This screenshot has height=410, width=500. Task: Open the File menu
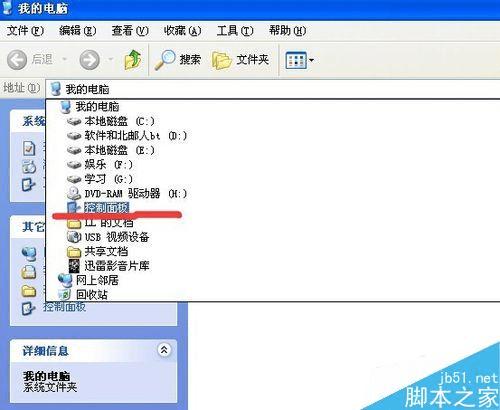[x=25, y=31]
